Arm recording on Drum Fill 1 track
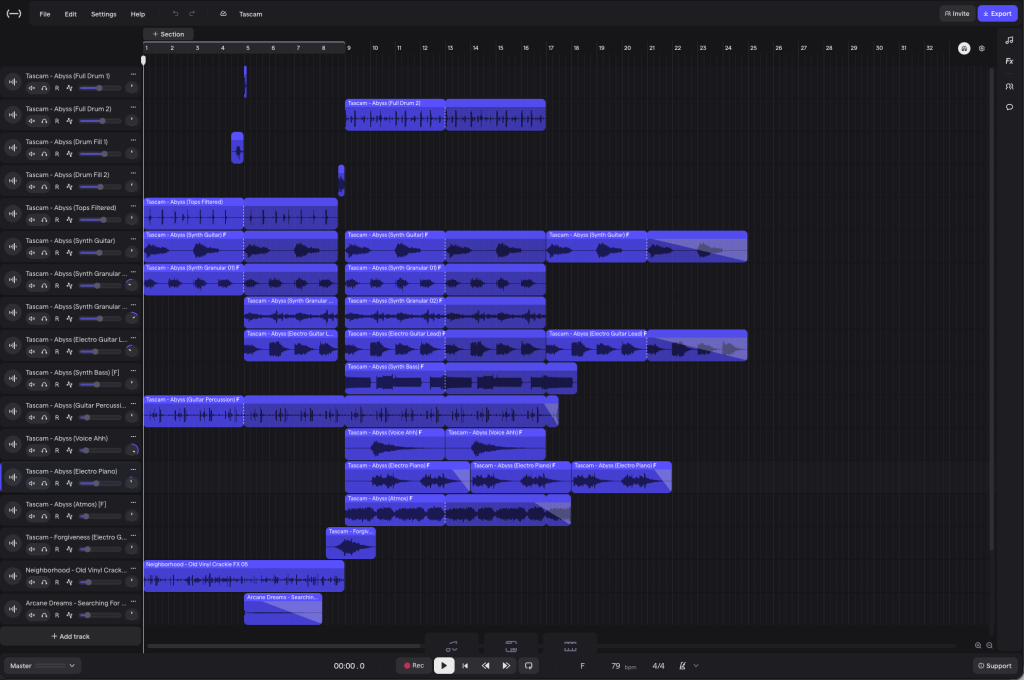This screenshot has width=1024, height=680. pyautogui.click(x=57, y=154)
